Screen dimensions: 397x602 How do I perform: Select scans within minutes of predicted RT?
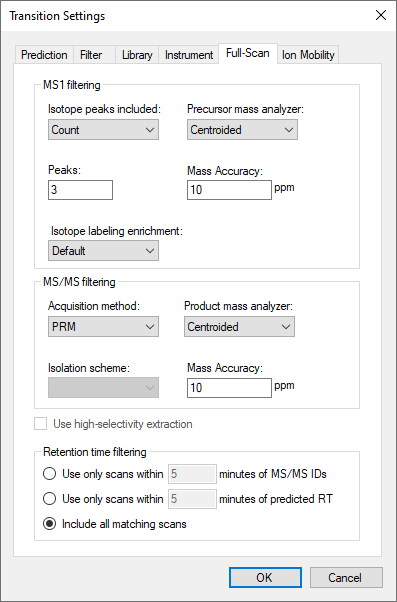(50, 499)
